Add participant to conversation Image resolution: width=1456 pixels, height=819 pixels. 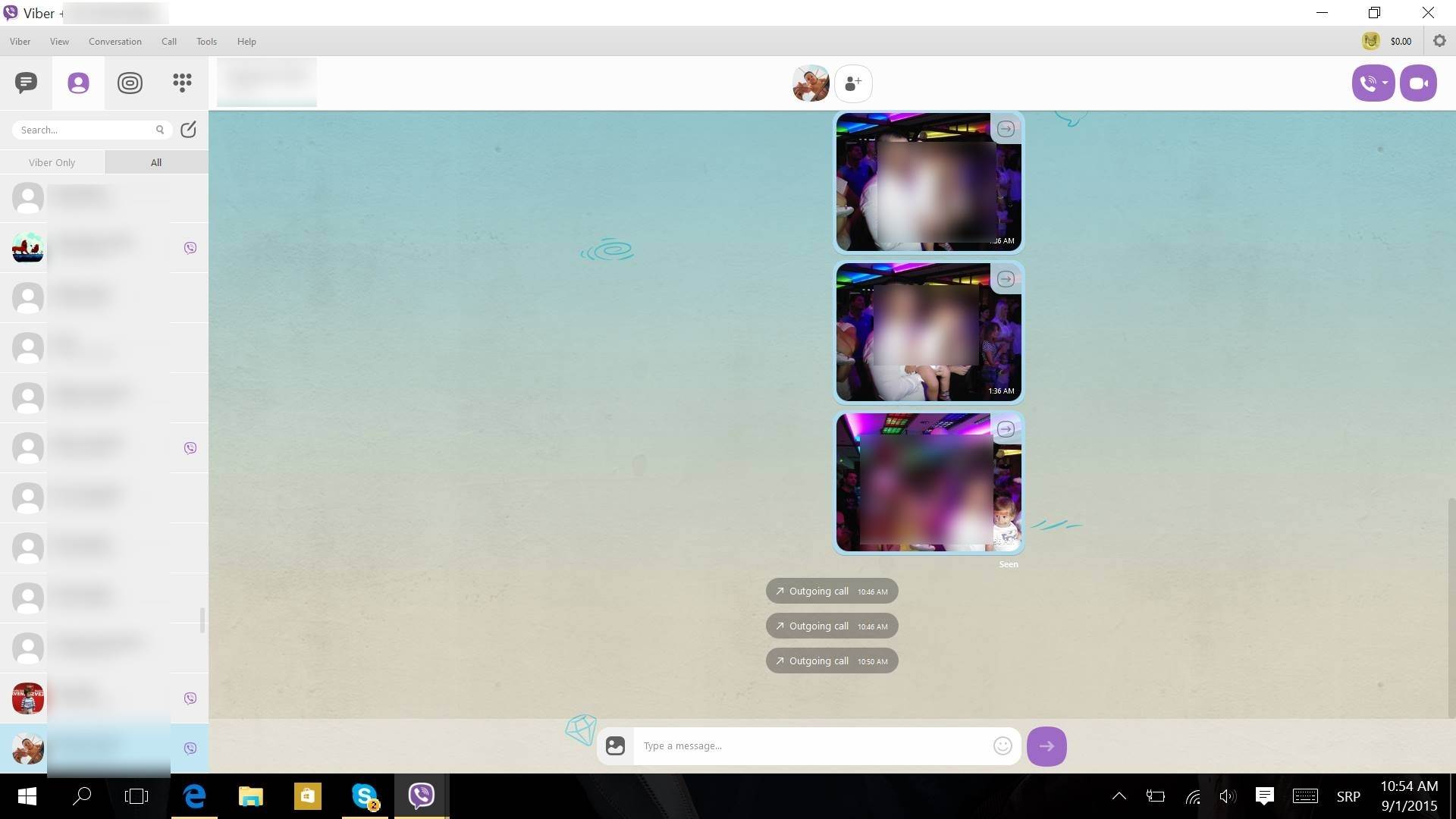853,83
